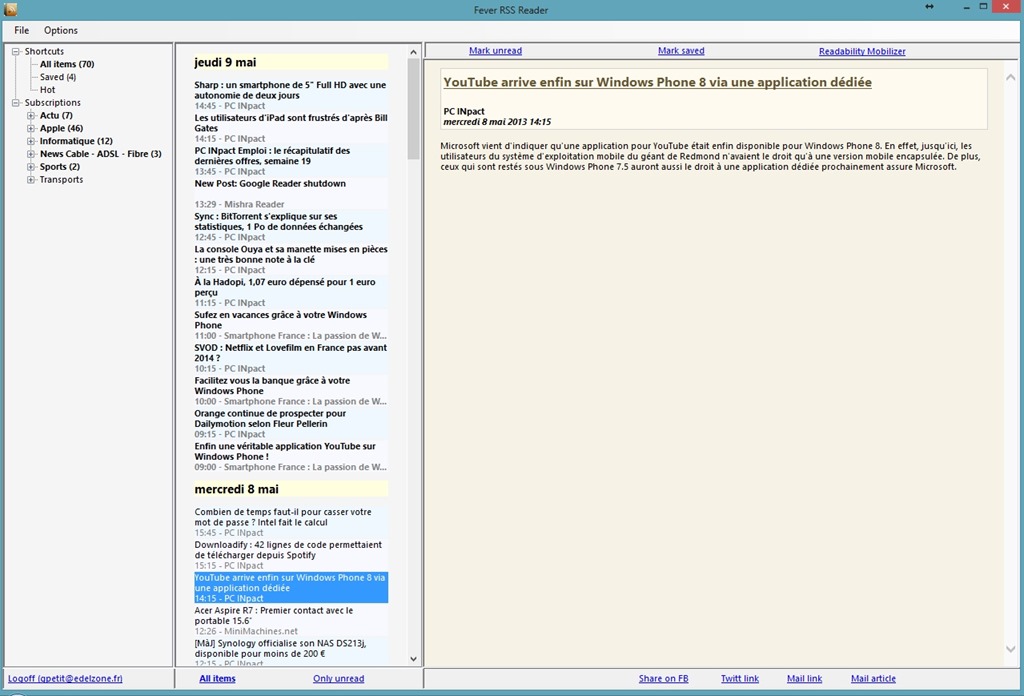The image size is (1024, 696).
Task: Open PC INpact Emploi récapitulatif article
Action: pyautogui.click(x=291, y=161)
